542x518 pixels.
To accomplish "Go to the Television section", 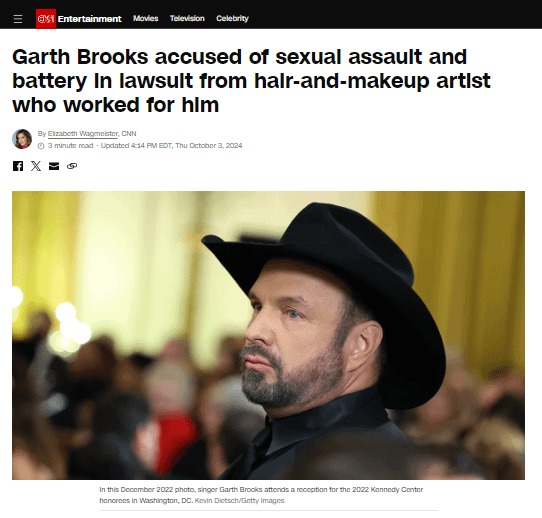I will [187, 18].
